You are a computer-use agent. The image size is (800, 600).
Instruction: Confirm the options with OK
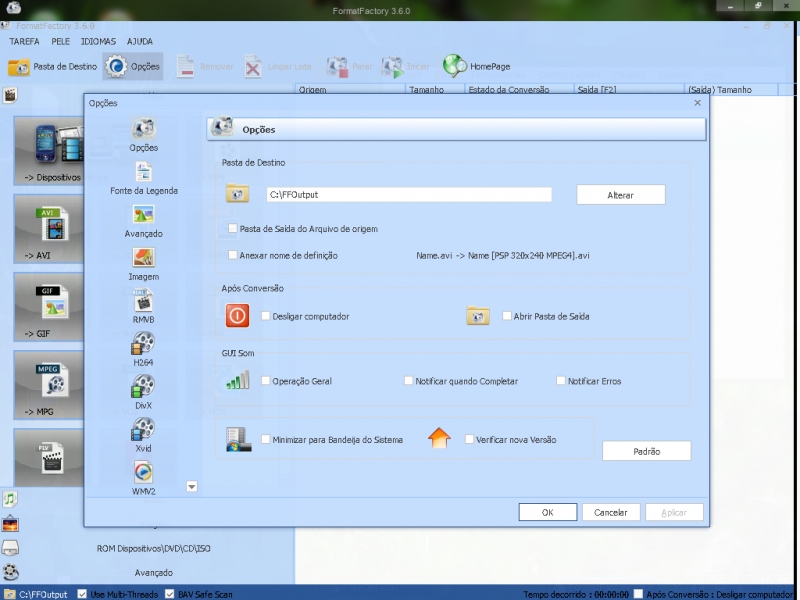[547, 512]
